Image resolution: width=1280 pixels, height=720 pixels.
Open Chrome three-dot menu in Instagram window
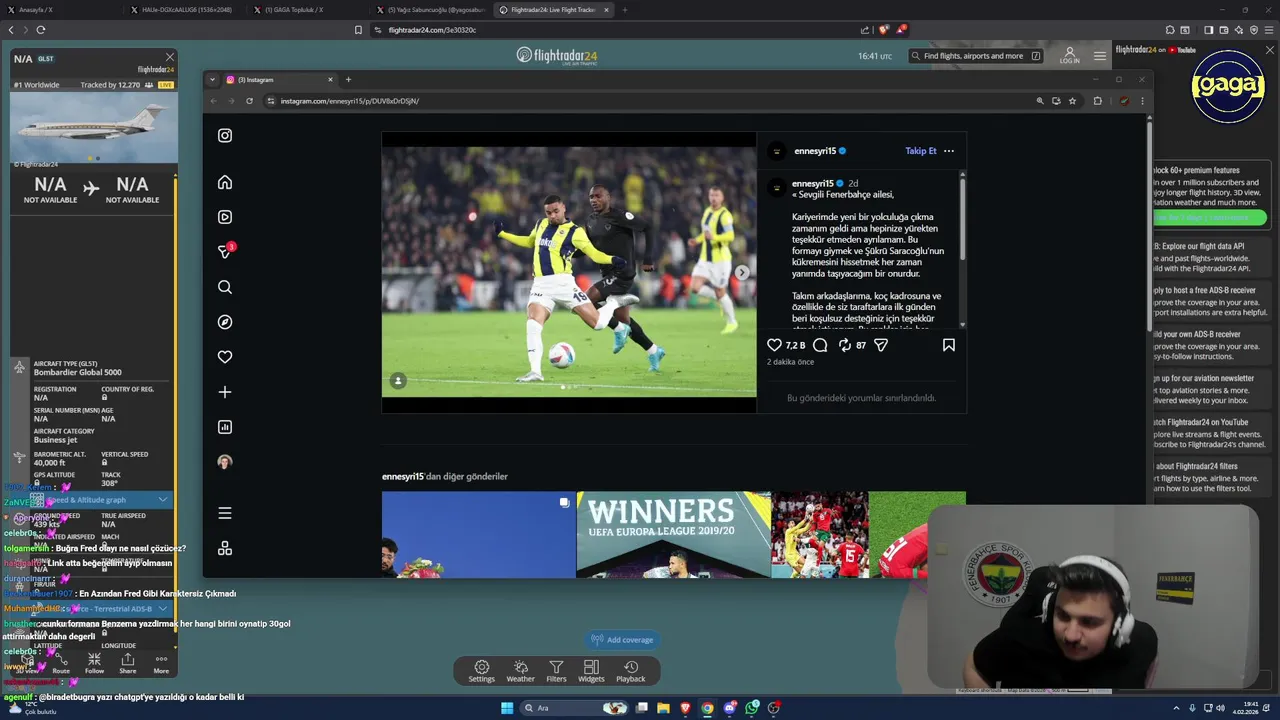point(1142,101)
